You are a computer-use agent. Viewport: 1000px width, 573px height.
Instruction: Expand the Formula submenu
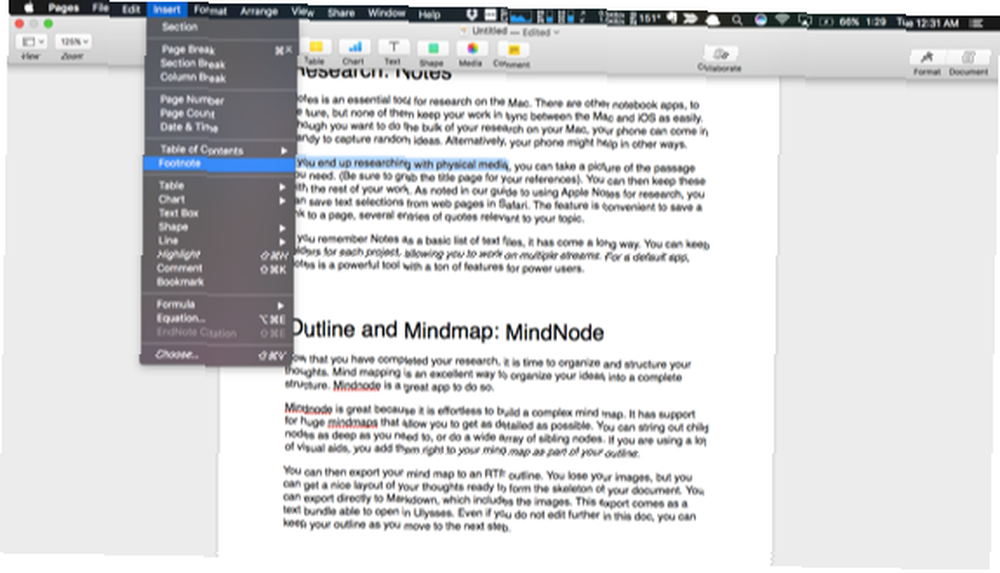pyautogui.click(x=217, y=304)
